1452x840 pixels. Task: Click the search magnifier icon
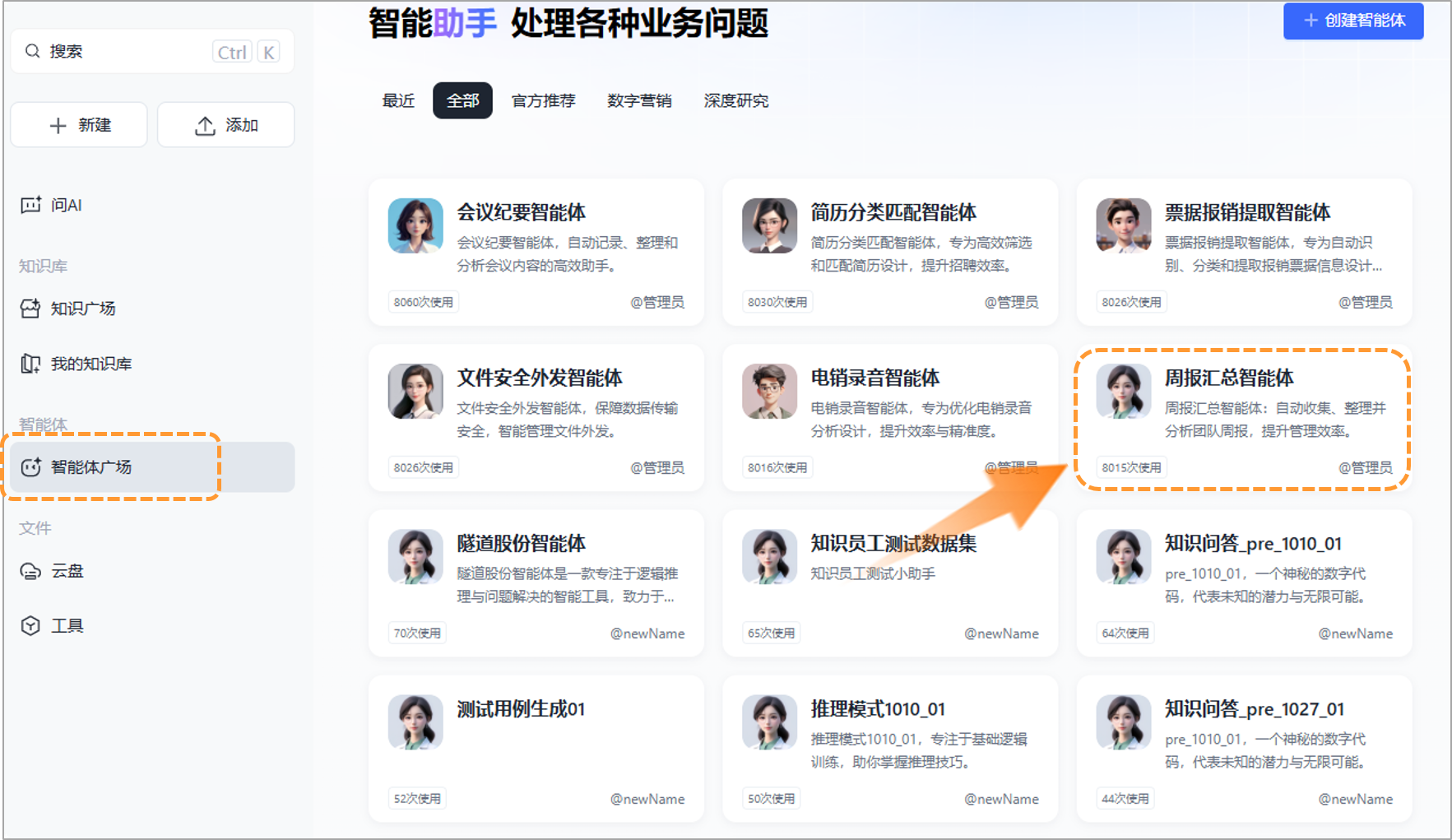pyautogui.click(x=33, y=50)
